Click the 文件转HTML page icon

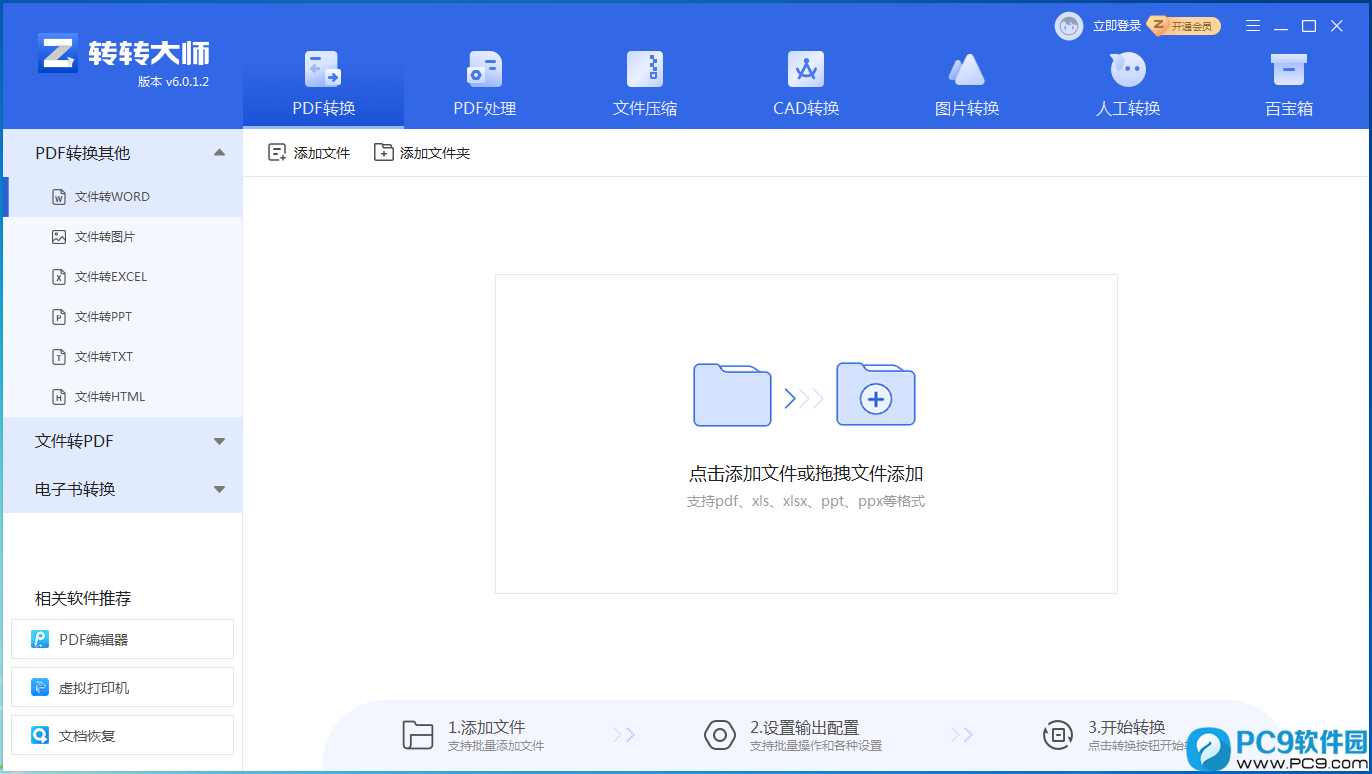pos(59,397)
